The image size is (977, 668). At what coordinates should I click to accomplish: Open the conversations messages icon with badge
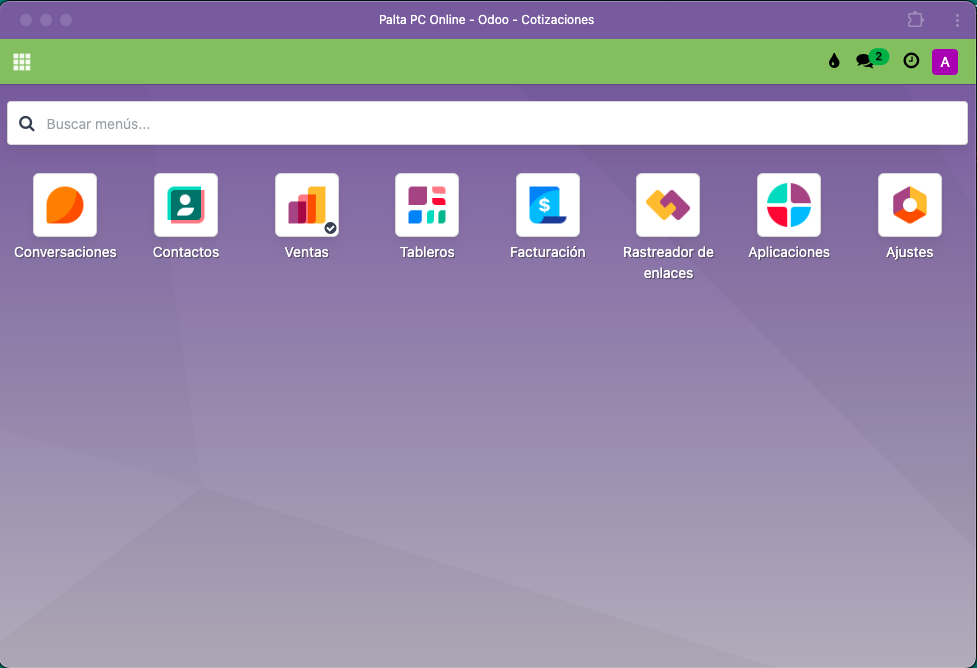click(866, 61)
